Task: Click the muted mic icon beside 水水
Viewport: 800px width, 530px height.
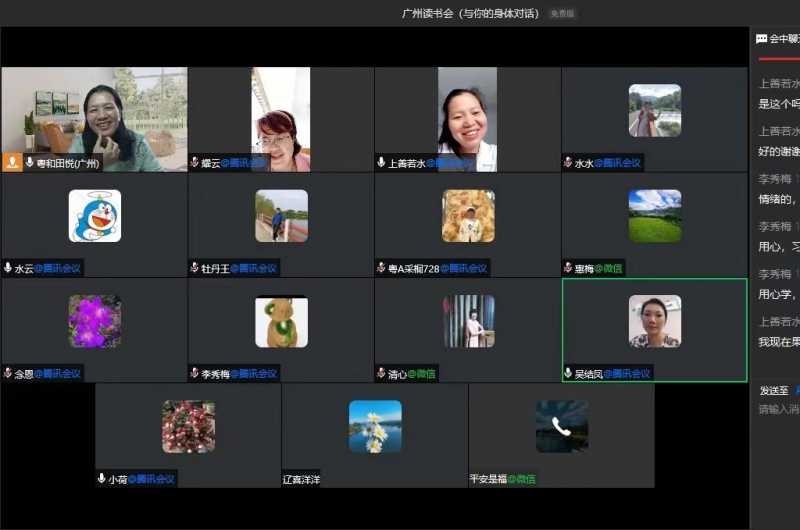Action: (x=568, y=162)
